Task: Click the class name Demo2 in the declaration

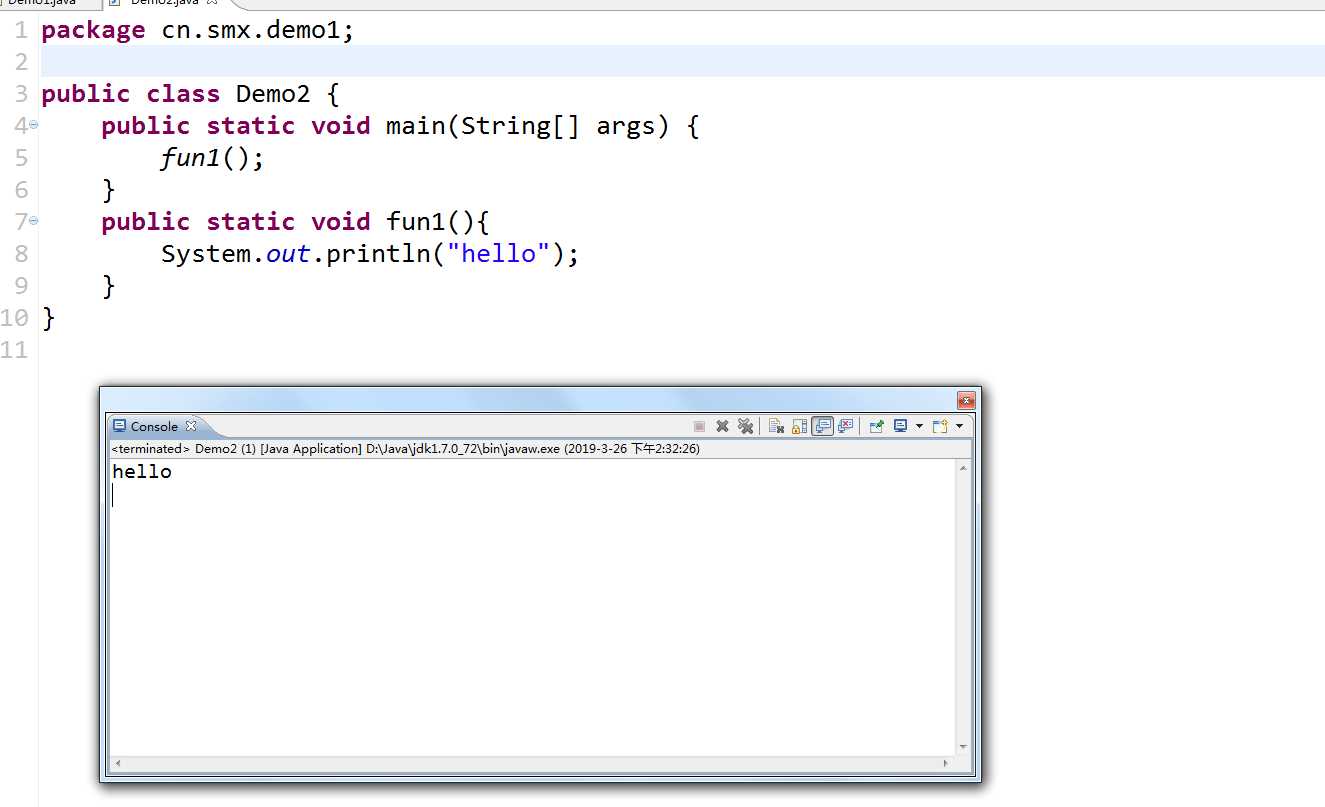Action: pyautogui.click(x=273, y=94)
